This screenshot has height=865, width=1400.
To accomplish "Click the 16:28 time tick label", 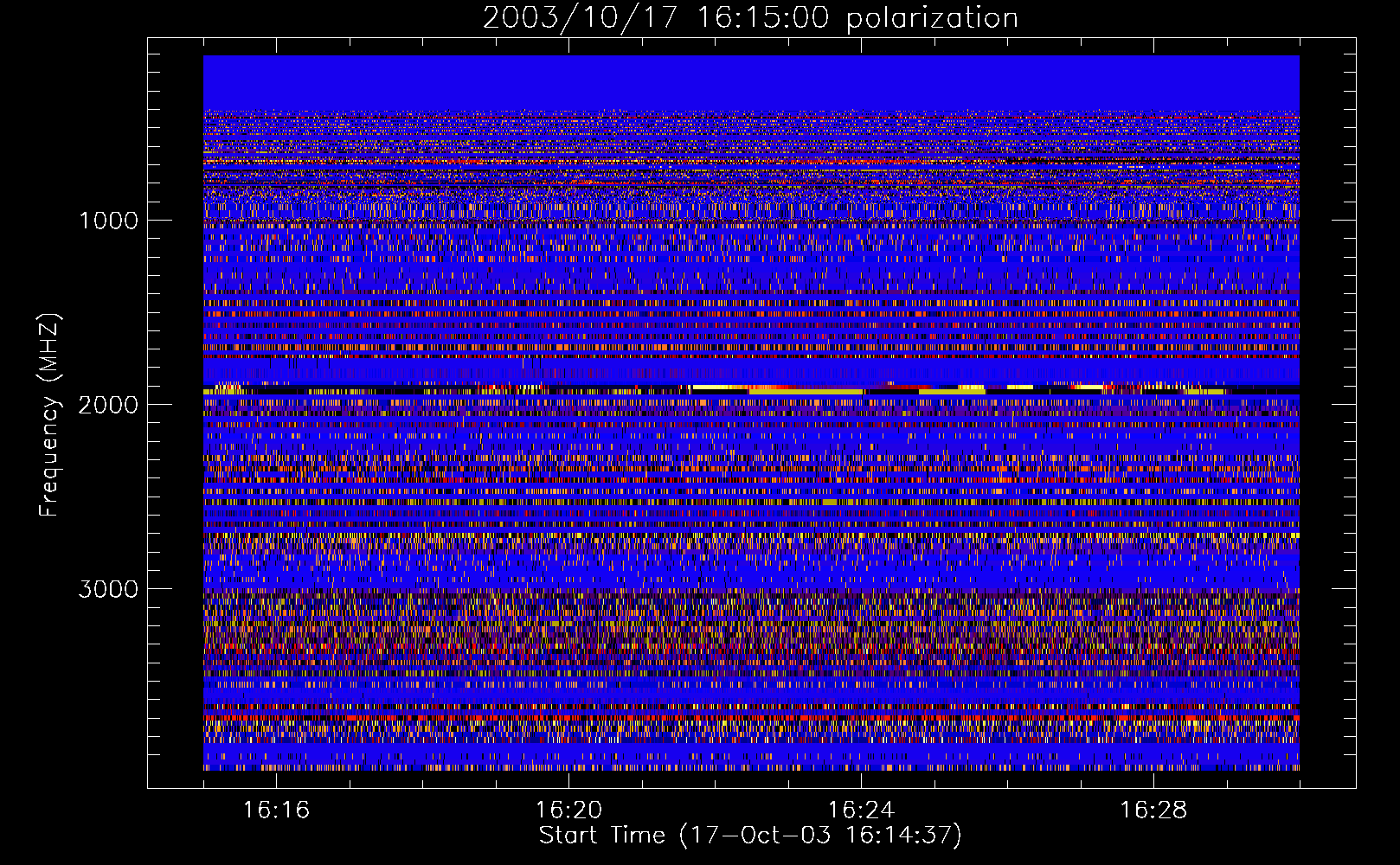I will [1153, 811].
